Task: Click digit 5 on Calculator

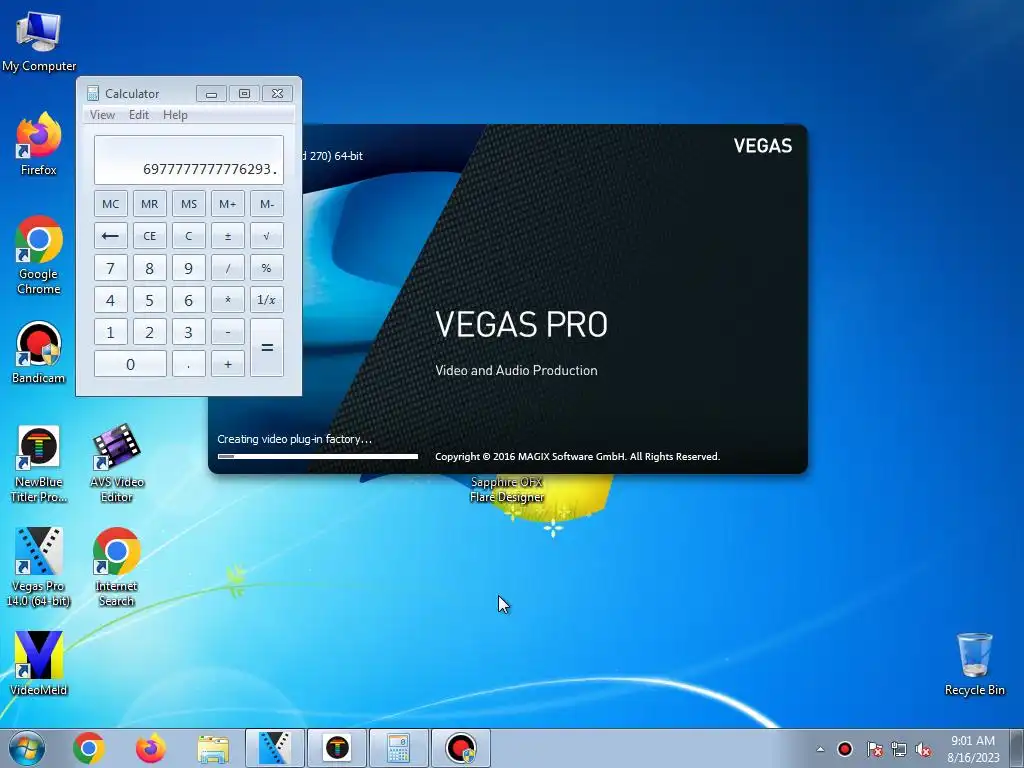Action: [x=150, y=300]
